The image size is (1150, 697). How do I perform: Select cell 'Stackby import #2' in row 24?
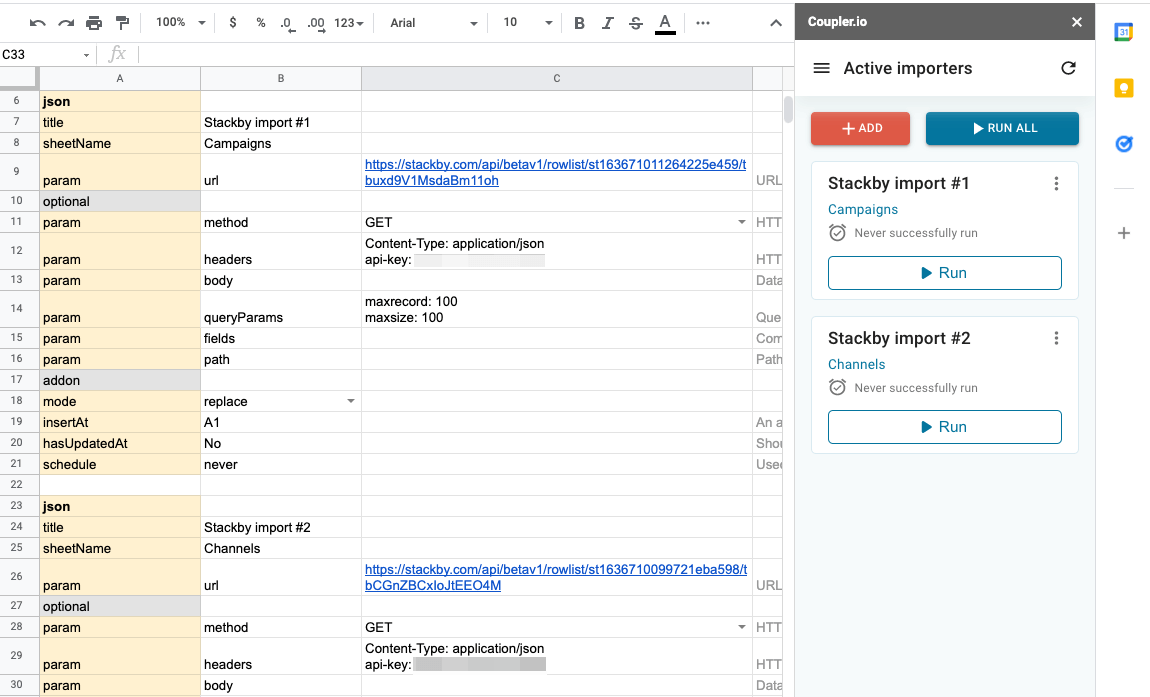click(281, 528)
